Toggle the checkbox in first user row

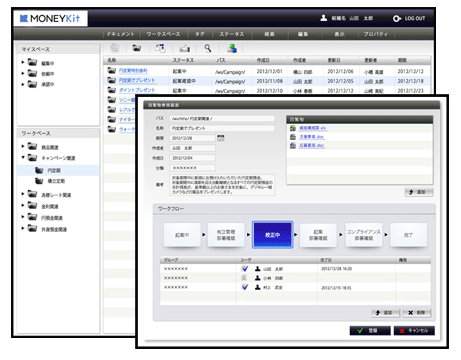point(245,268)
